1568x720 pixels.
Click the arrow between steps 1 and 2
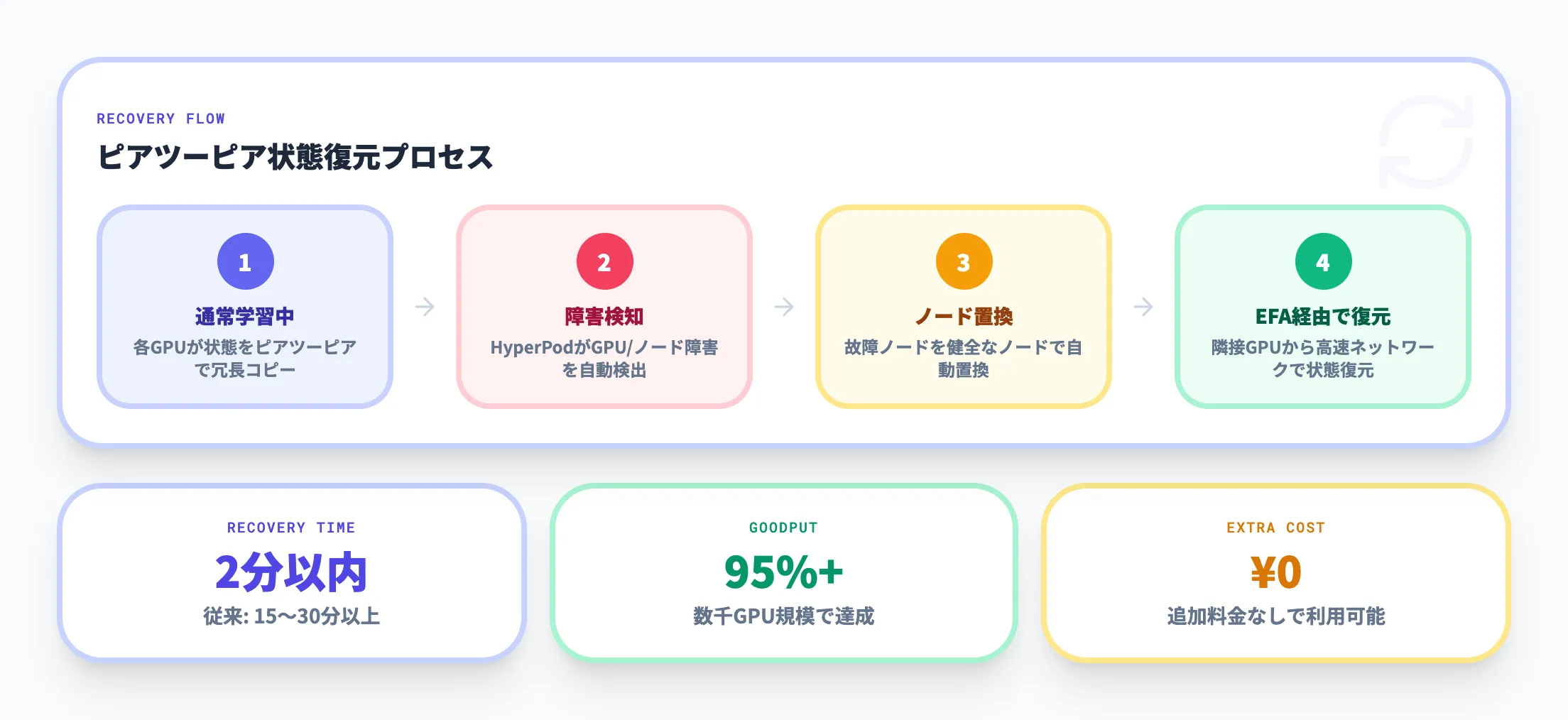(x=425, y=307)
